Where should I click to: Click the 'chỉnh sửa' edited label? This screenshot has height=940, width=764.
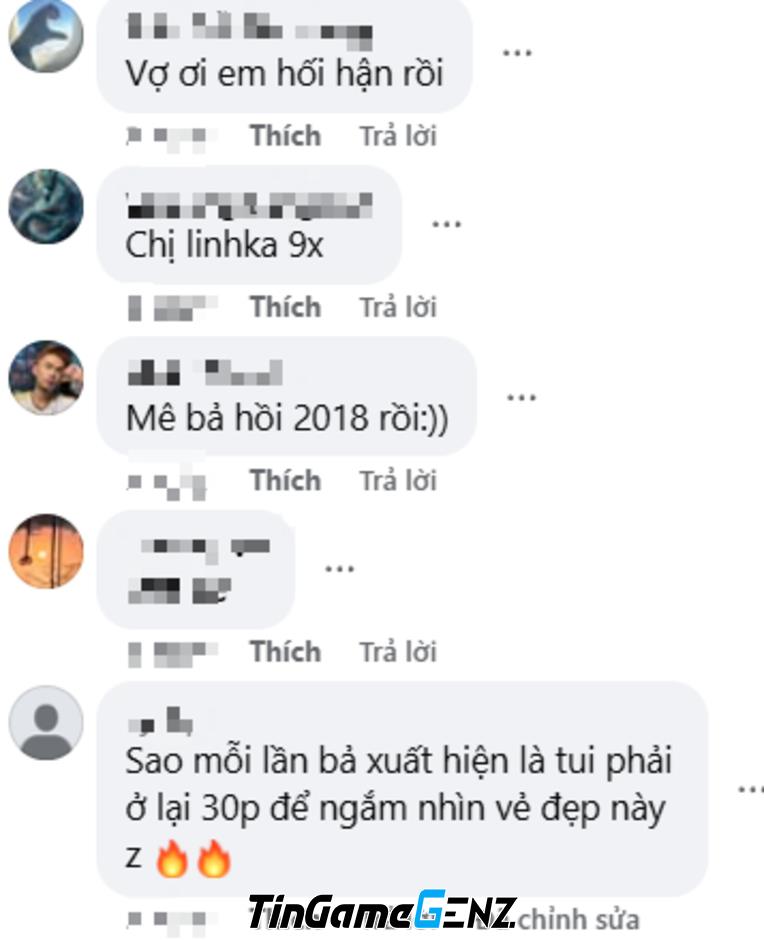(579, 920)
